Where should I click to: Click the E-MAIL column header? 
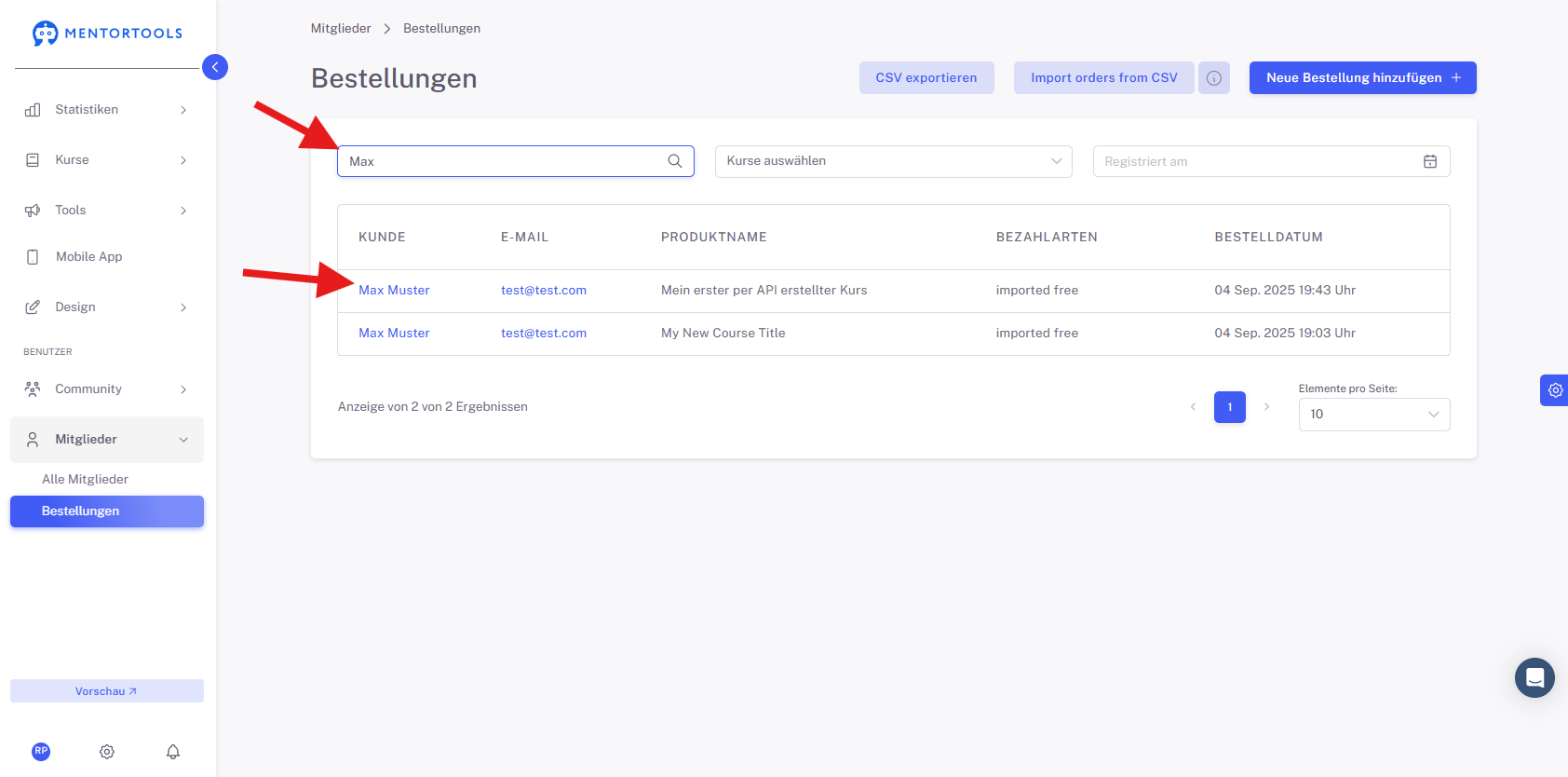tap(524, 238)
